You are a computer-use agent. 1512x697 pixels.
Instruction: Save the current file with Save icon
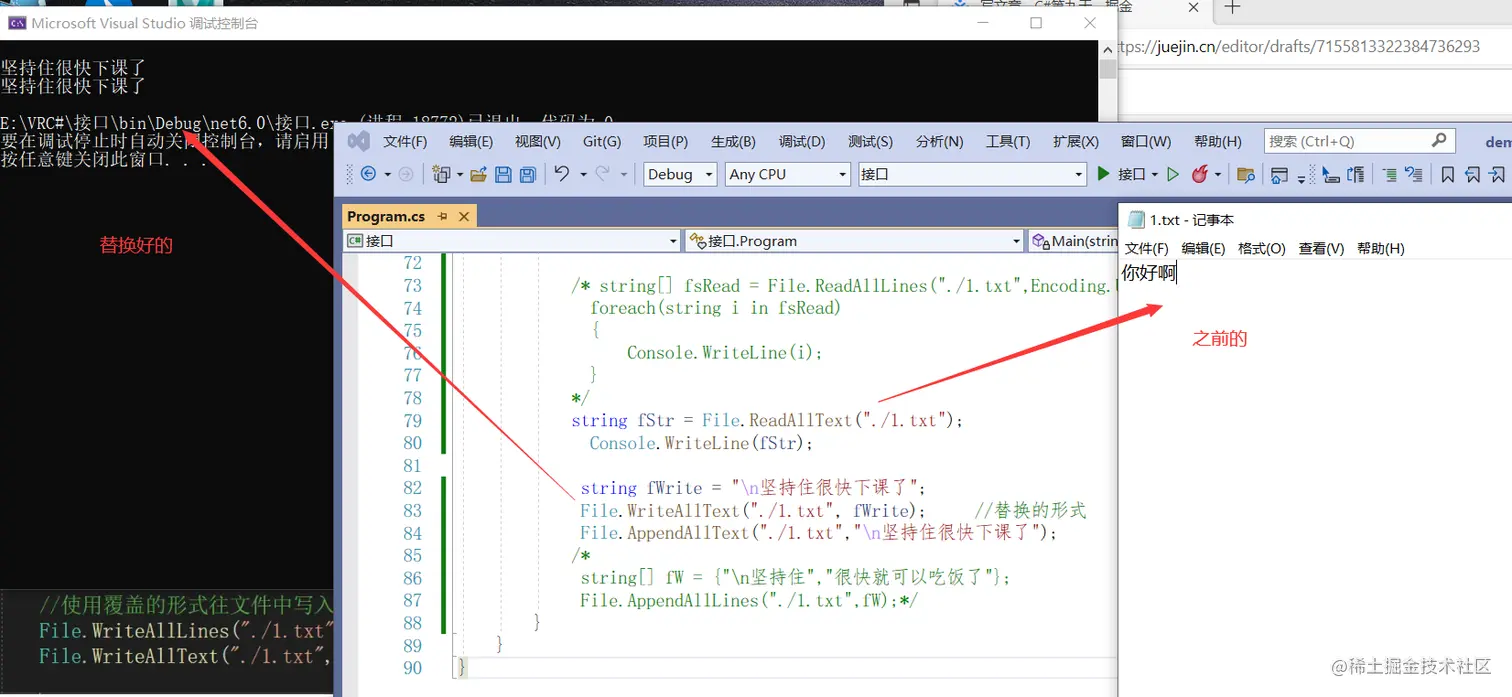[503, 174]
